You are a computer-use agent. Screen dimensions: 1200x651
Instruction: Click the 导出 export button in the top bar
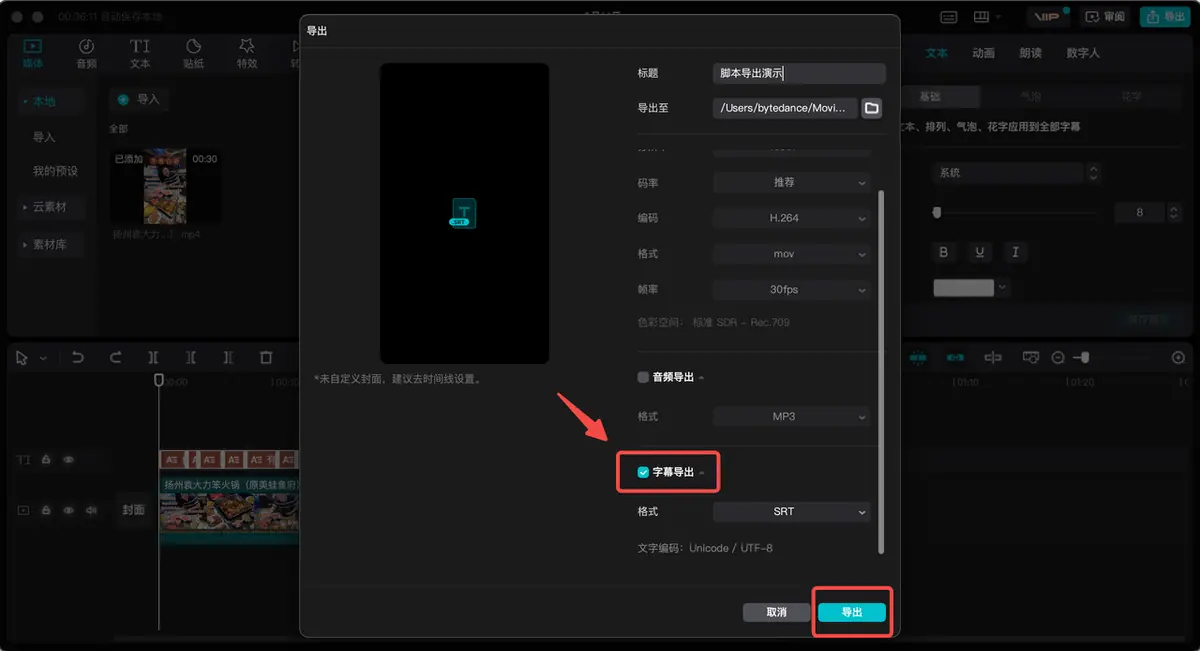[1165, 17]
